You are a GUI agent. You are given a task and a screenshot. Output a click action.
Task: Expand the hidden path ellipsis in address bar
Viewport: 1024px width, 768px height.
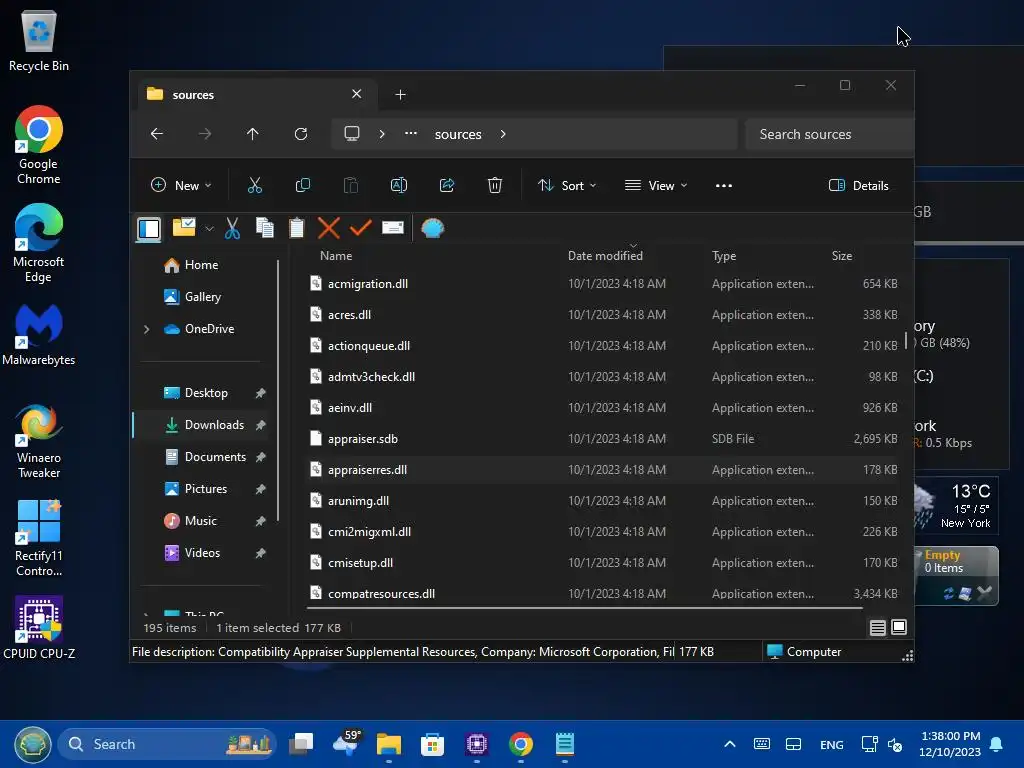coord(411,133)
